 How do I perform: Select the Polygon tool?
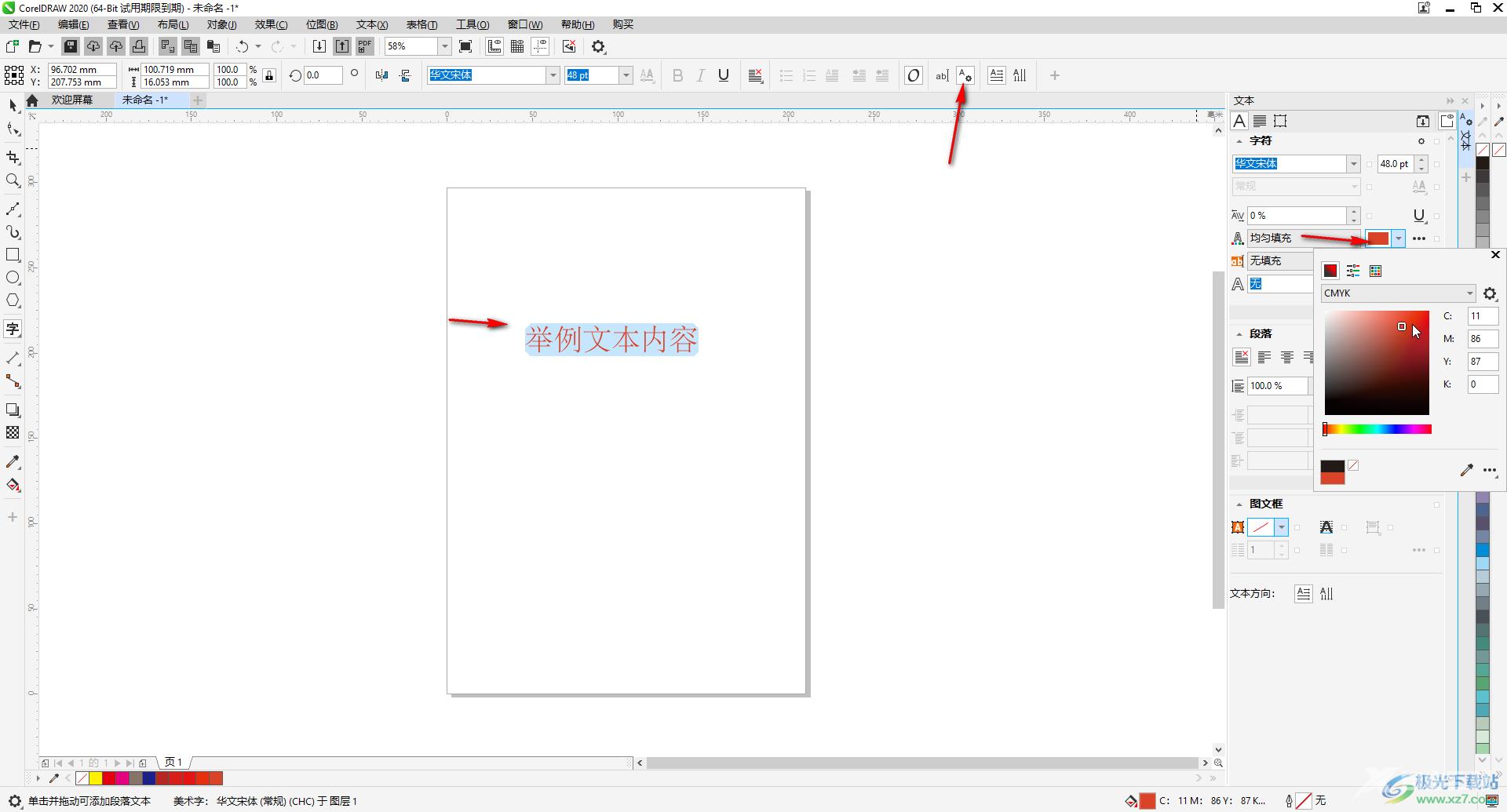(x=13, y=300)
